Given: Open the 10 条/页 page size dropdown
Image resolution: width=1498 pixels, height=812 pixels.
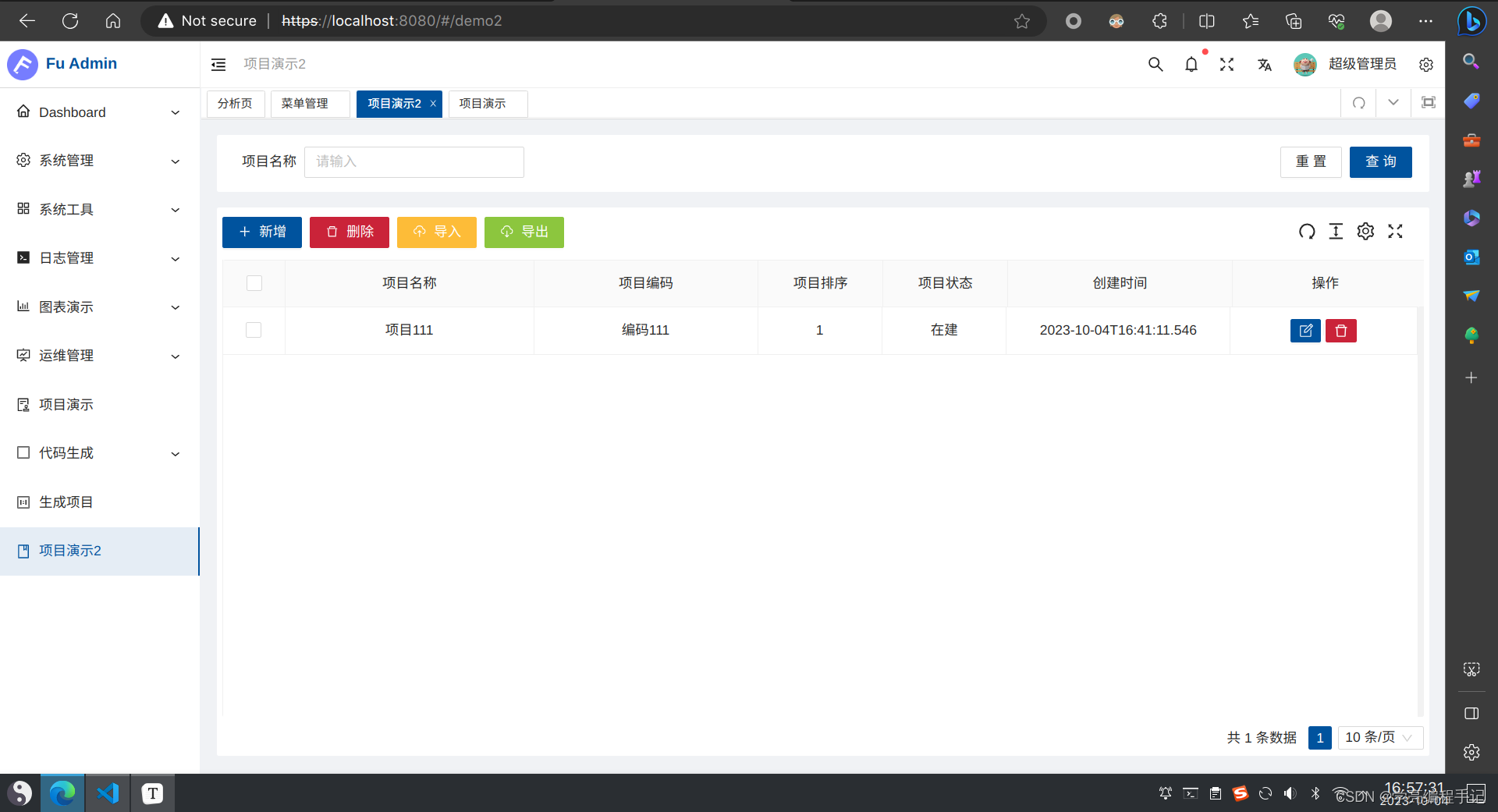Looking at the screenshot, I should click(1378, 737).
